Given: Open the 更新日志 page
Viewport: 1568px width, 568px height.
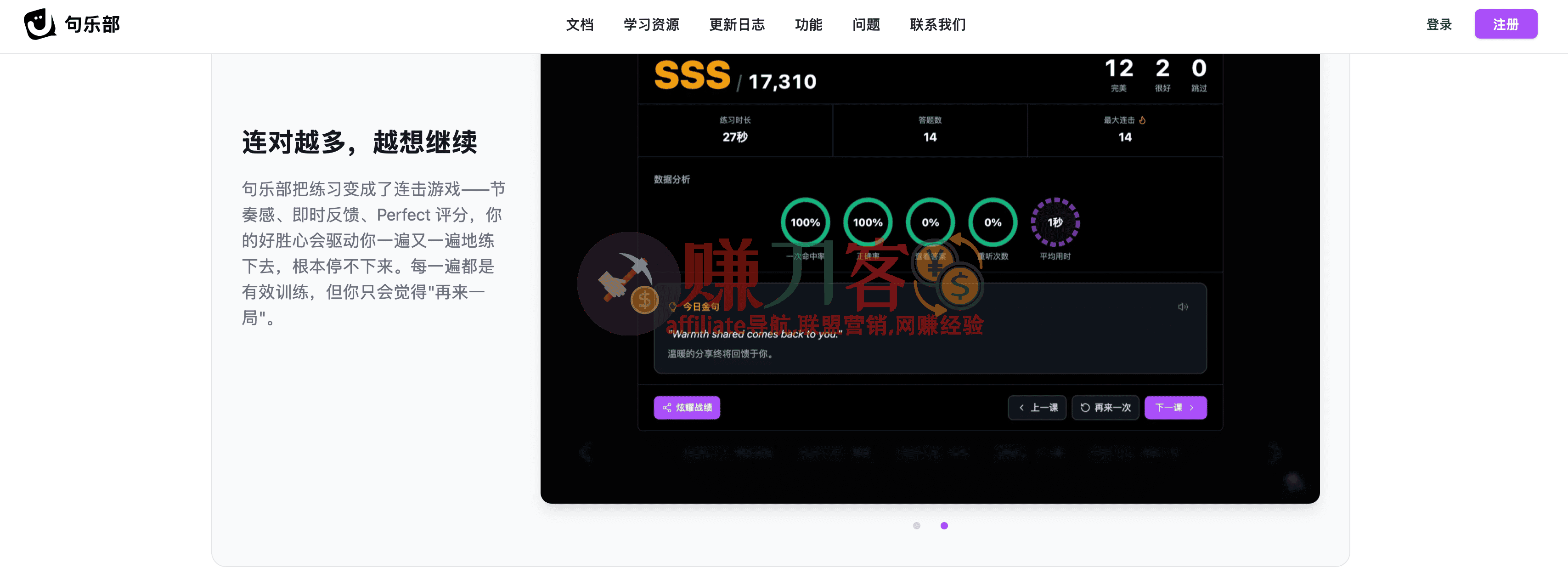Looking at the screenshot, I should 737,24.
